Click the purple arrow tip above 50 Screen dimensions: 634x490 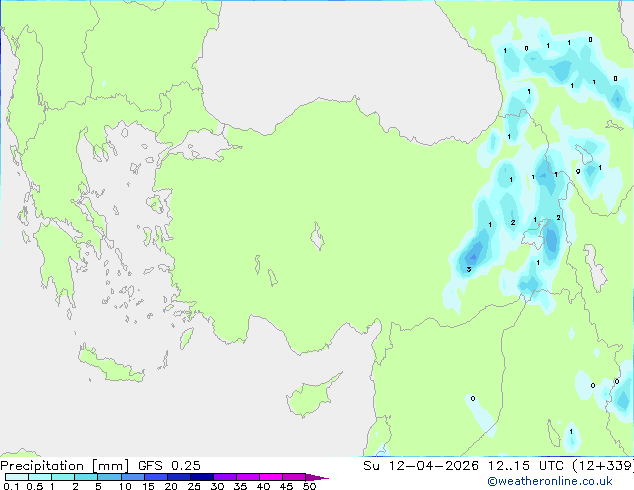click(x=317, y=477)
